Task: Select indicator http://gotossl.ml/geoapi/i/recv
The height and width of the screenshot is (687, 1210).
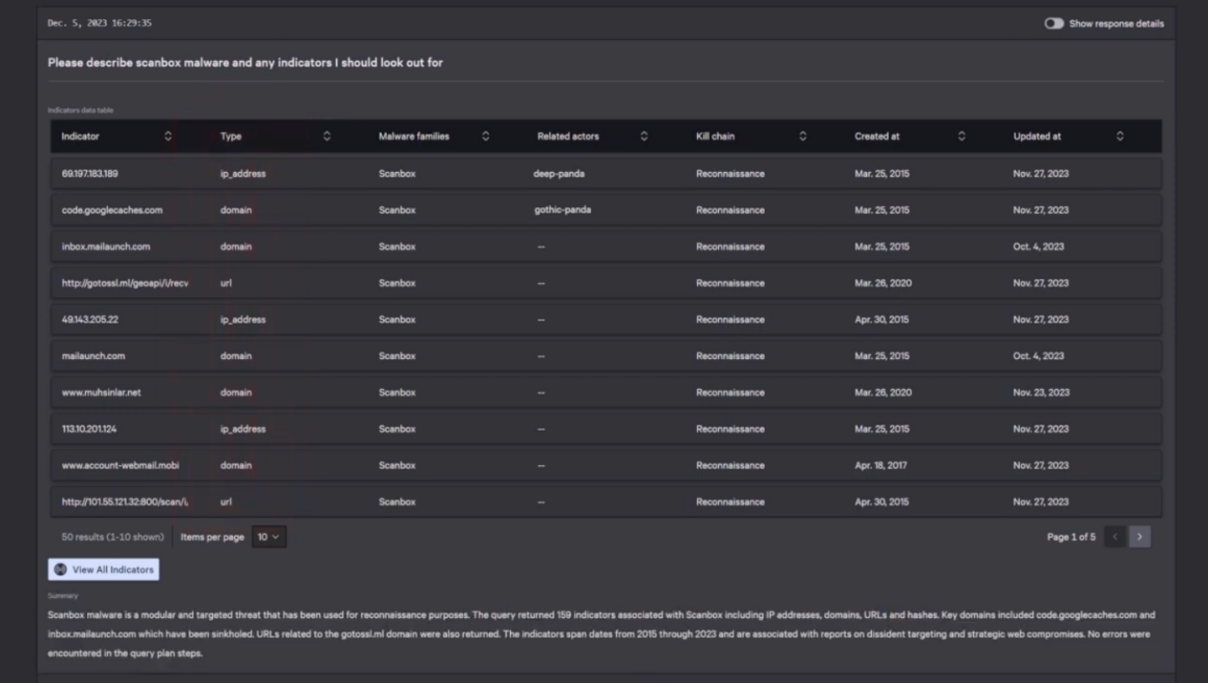Action: point(125,283)
